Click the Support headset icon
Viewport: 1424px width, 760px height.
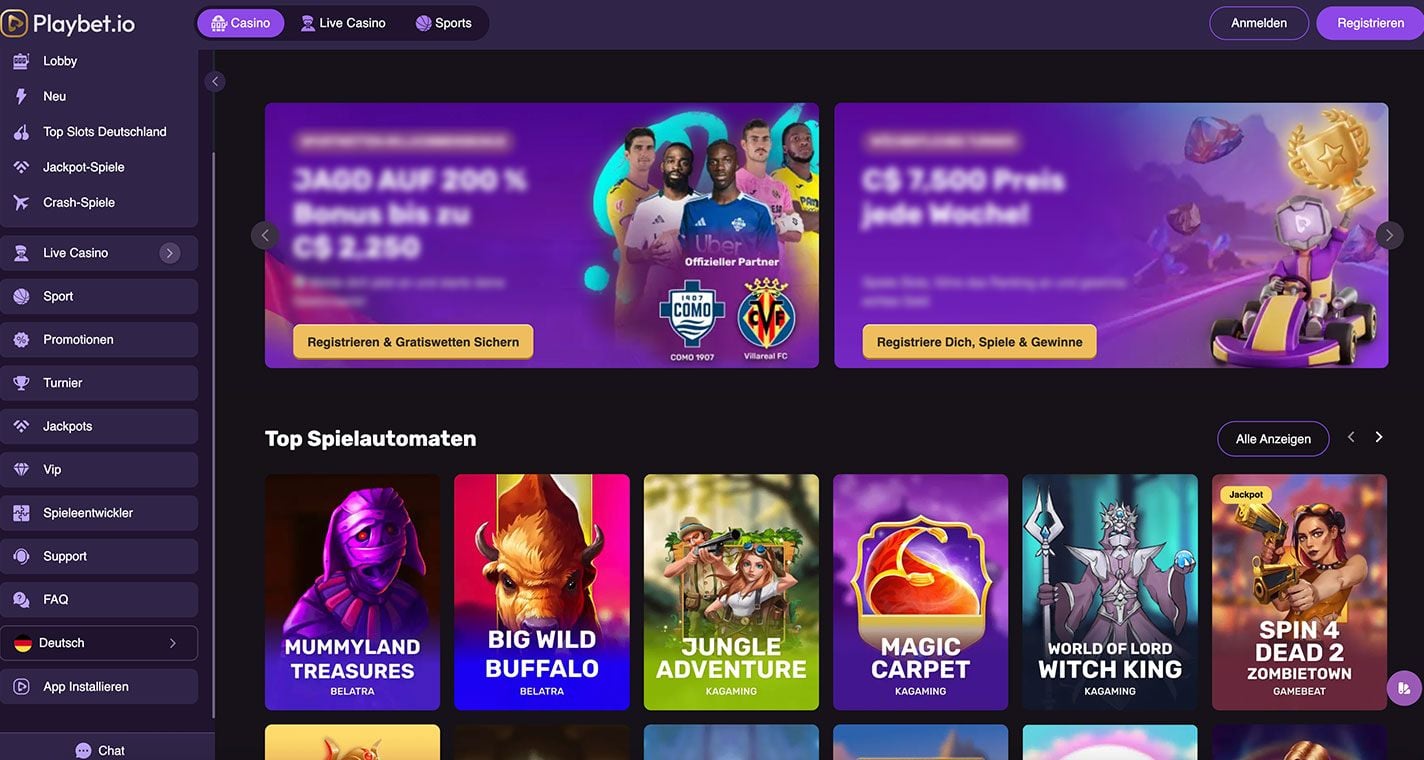click(x=21, y=556)
